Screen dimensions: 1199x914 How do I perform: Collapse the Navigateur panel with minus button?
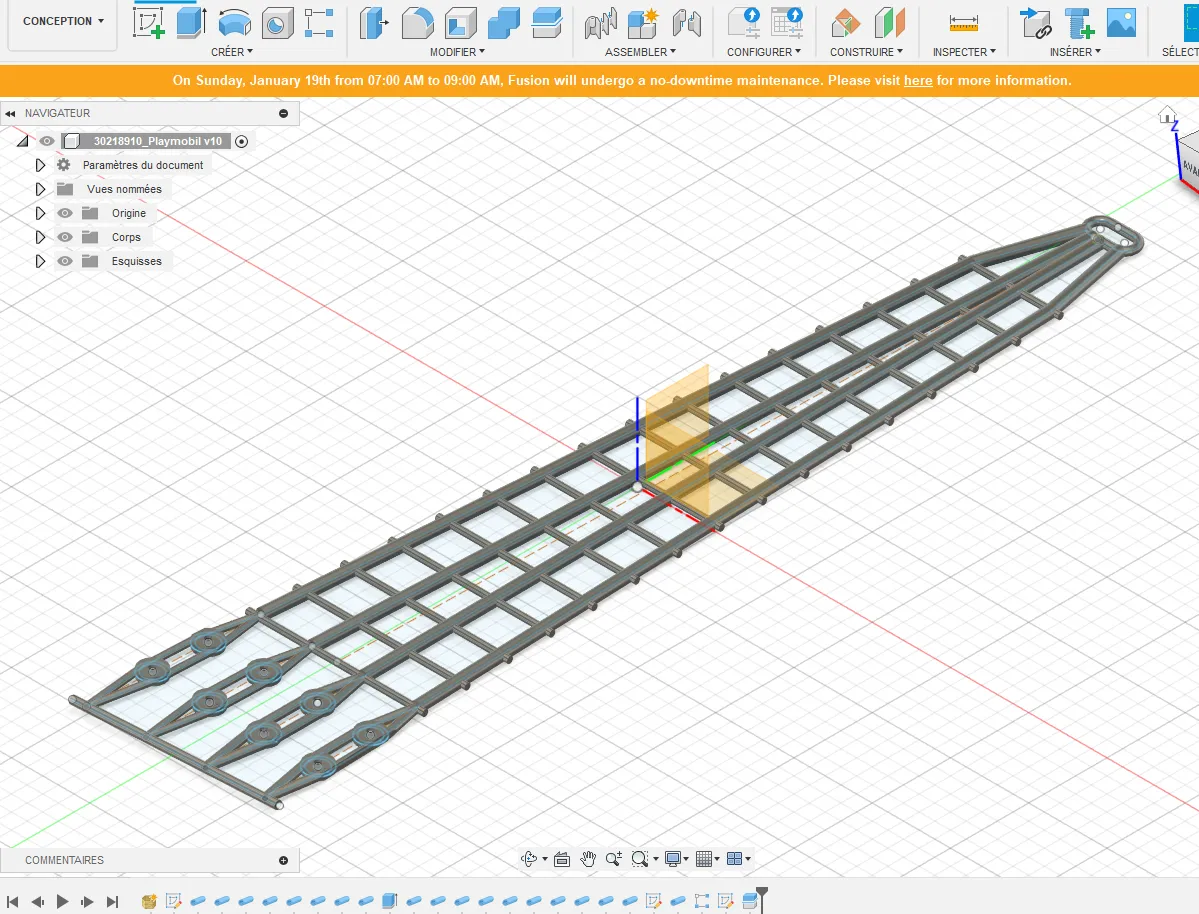(x=284, y=113)
